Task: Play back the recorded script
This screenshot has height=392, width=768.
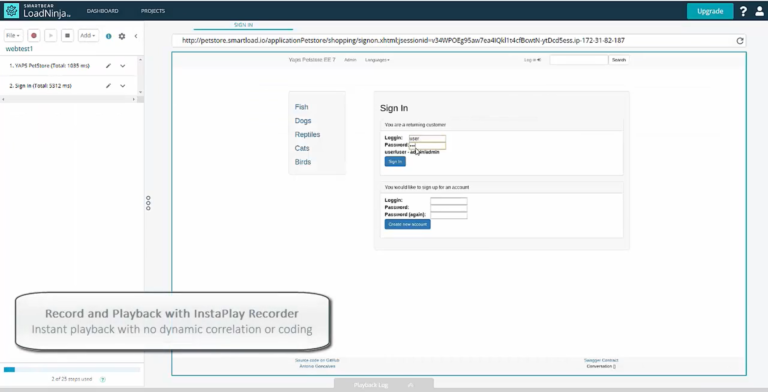Action: click(x=50, y=36)
